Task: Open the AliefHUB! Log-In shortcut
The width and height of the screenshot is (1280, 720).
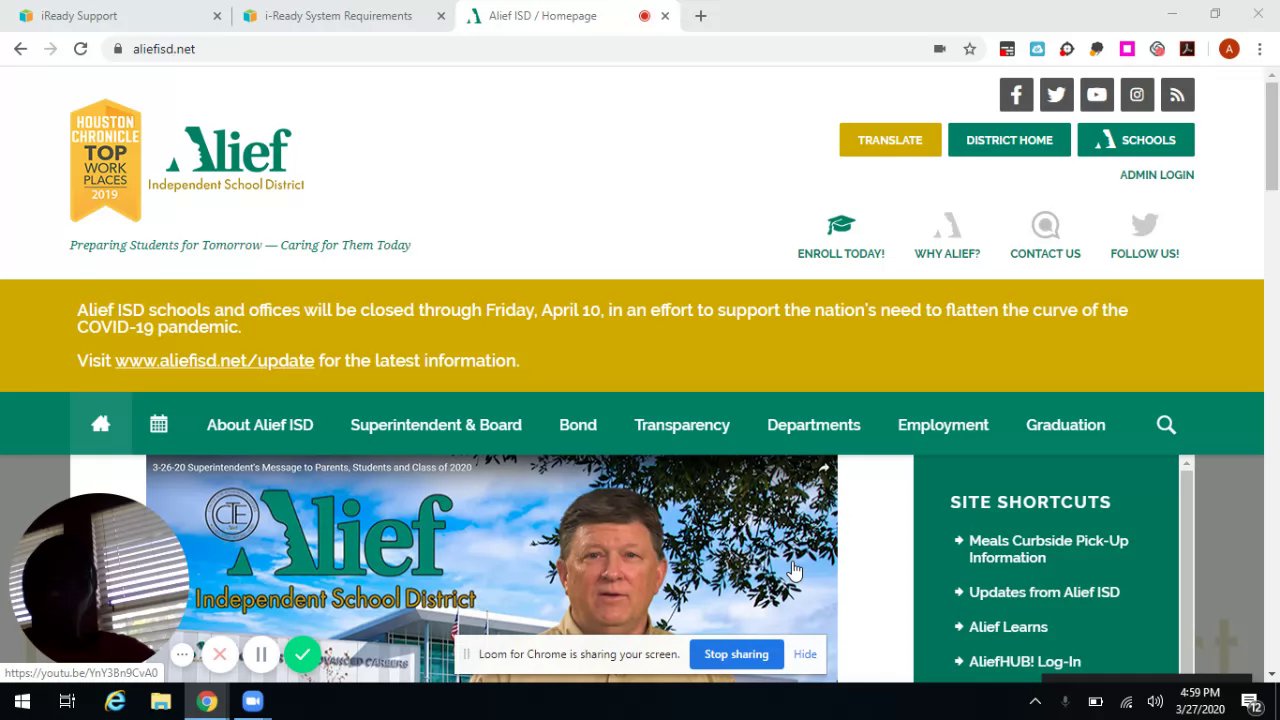Action: 1024,662
